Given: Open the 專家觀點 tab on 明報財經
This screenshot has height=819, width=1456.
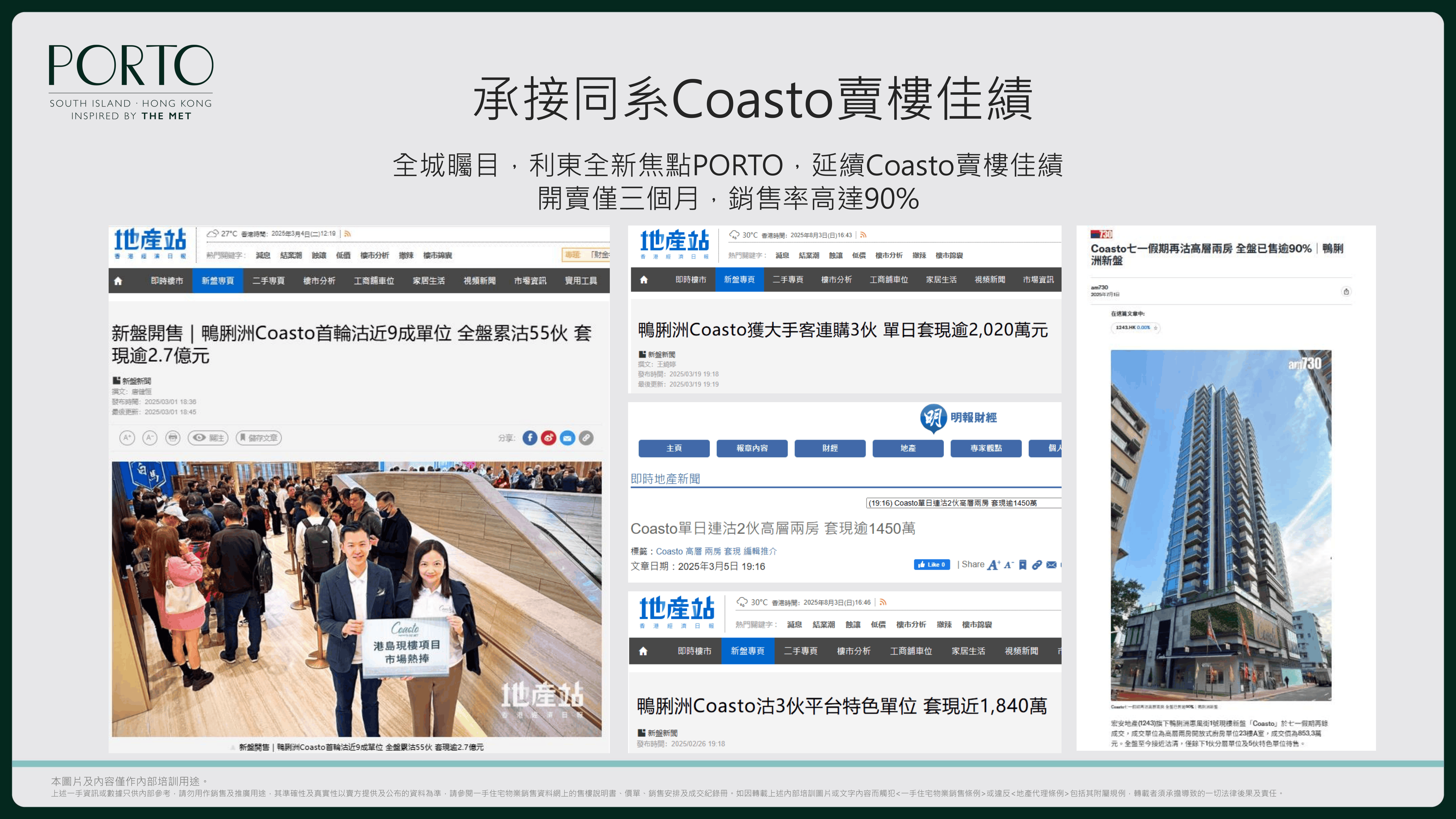Looking at the screenshot, I should 986,448.
